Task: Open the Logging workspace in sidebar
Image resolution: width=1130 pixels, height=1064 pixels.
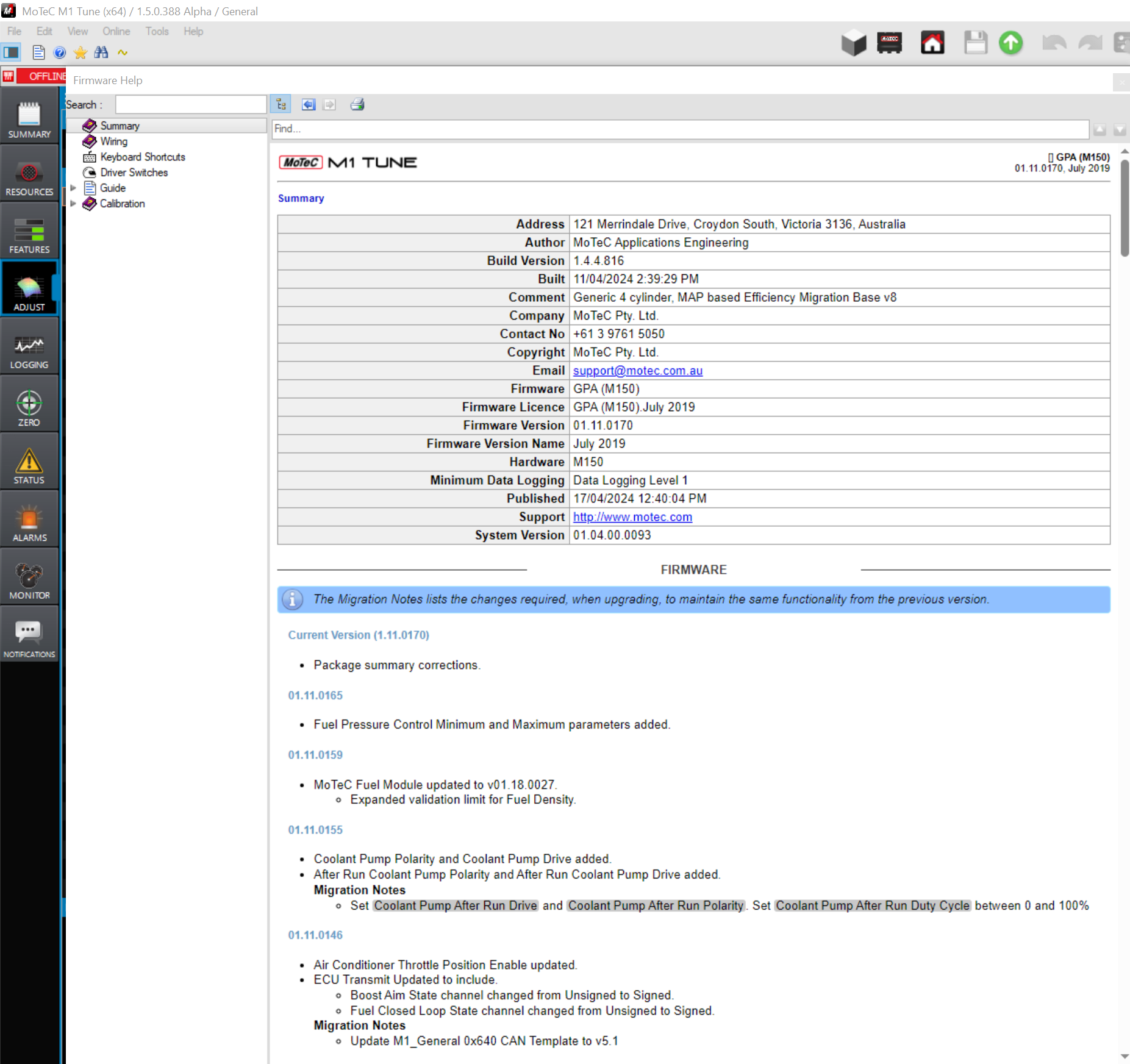Action: click(x=29, y=352)
